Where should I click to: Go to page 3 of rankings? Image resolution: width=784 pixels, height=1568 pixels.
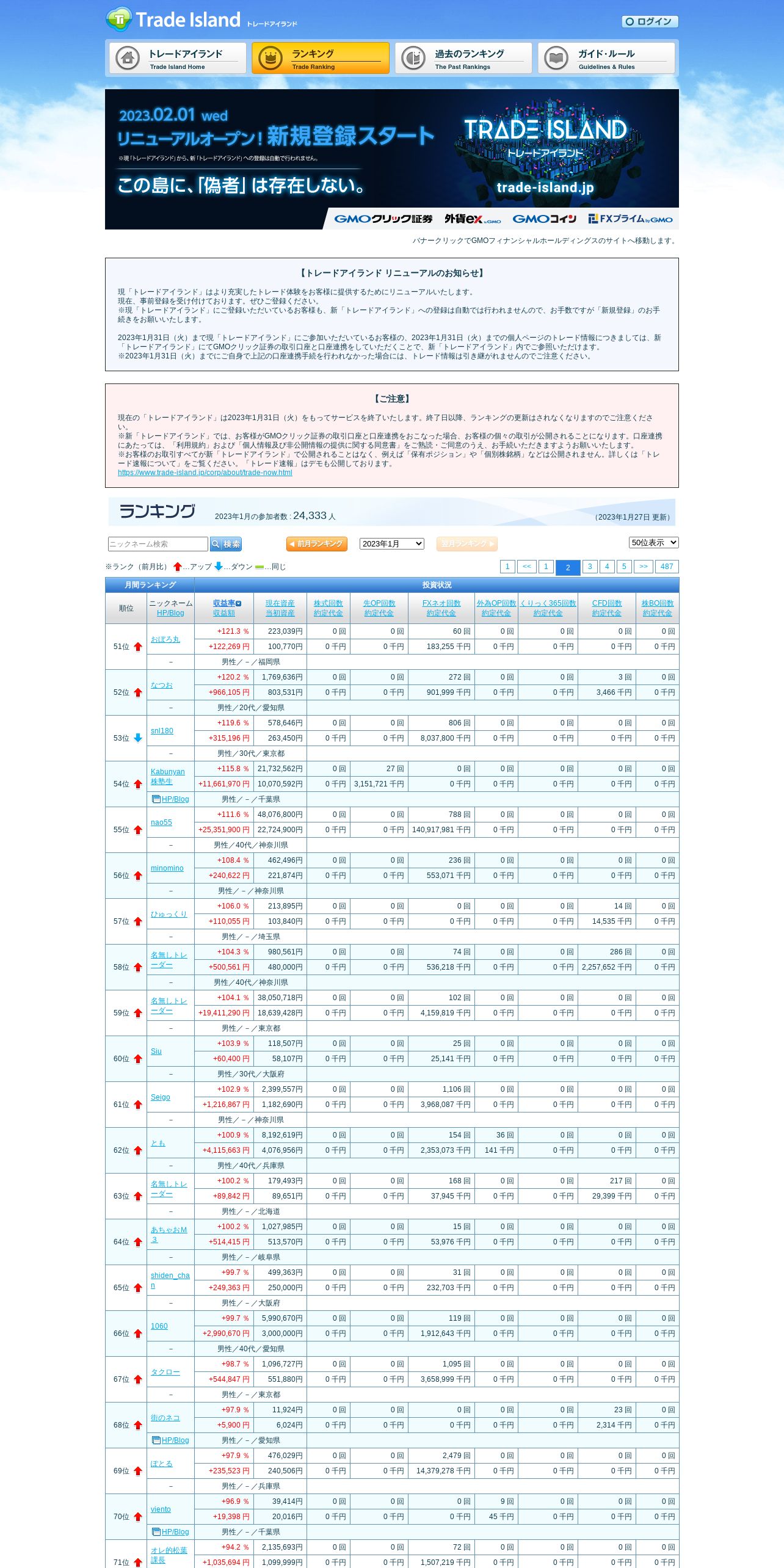tap(590, 567)
